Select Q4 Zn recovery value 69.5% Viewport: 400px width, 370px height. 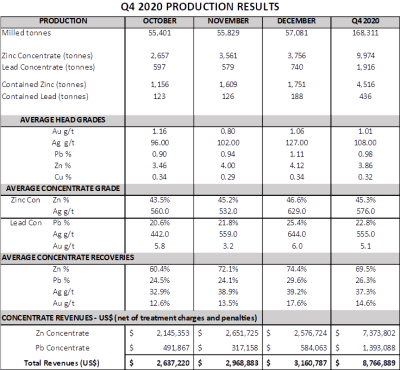[365, 269]
